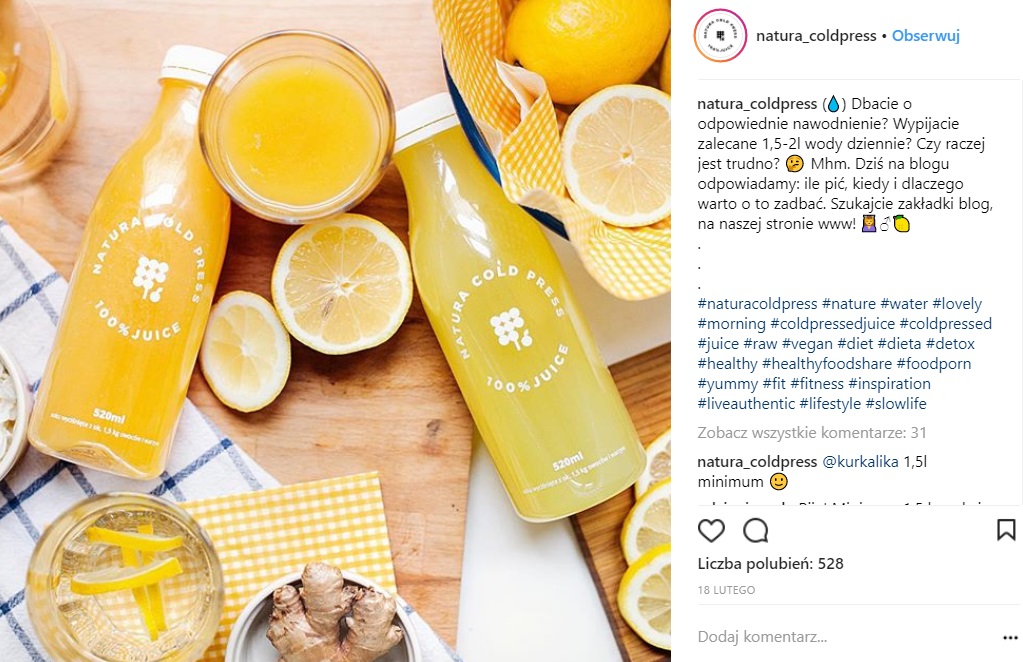Save post with the bookmark icon
The width and height of the screenshot is (1023, 662).
pos(1006,530)
